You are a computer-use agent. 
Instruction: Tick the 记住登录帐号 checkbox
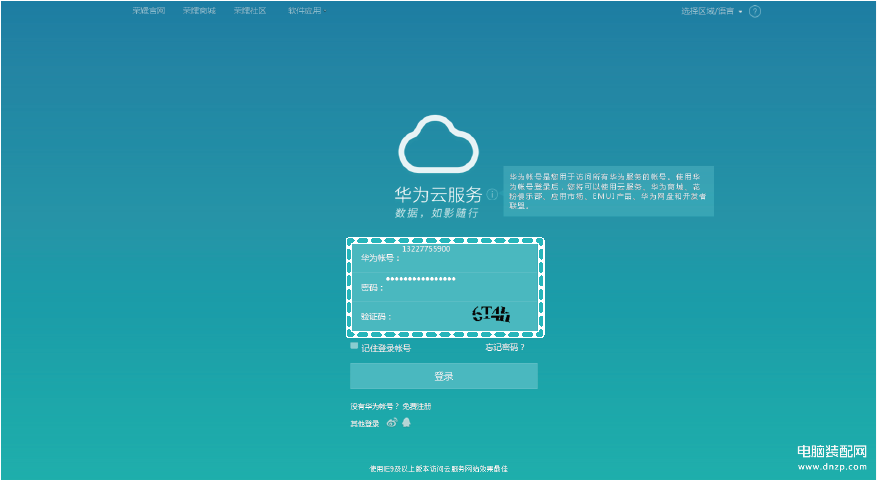click(x=354, y=346)
